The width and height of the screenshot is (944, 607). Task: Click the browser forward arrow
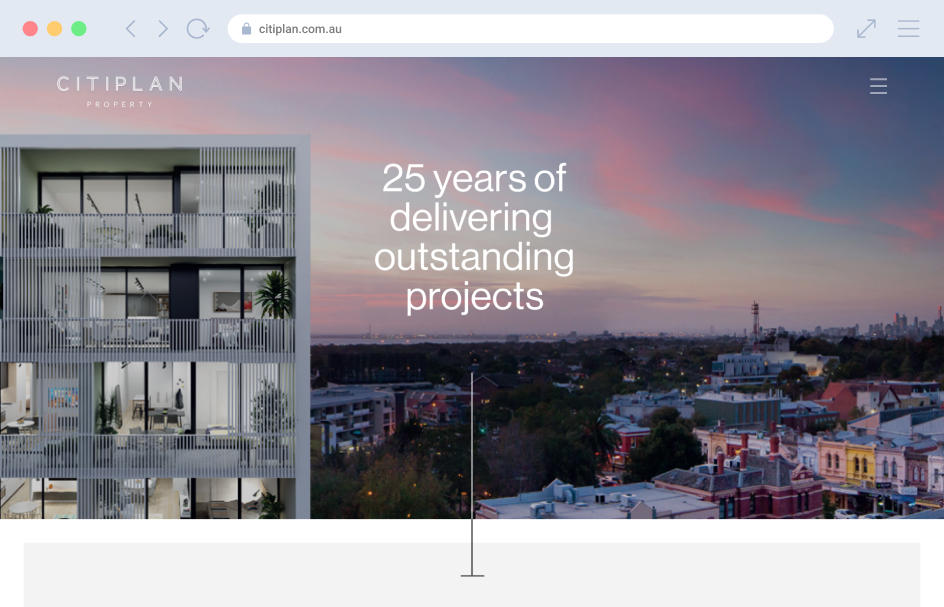point(163,28)
